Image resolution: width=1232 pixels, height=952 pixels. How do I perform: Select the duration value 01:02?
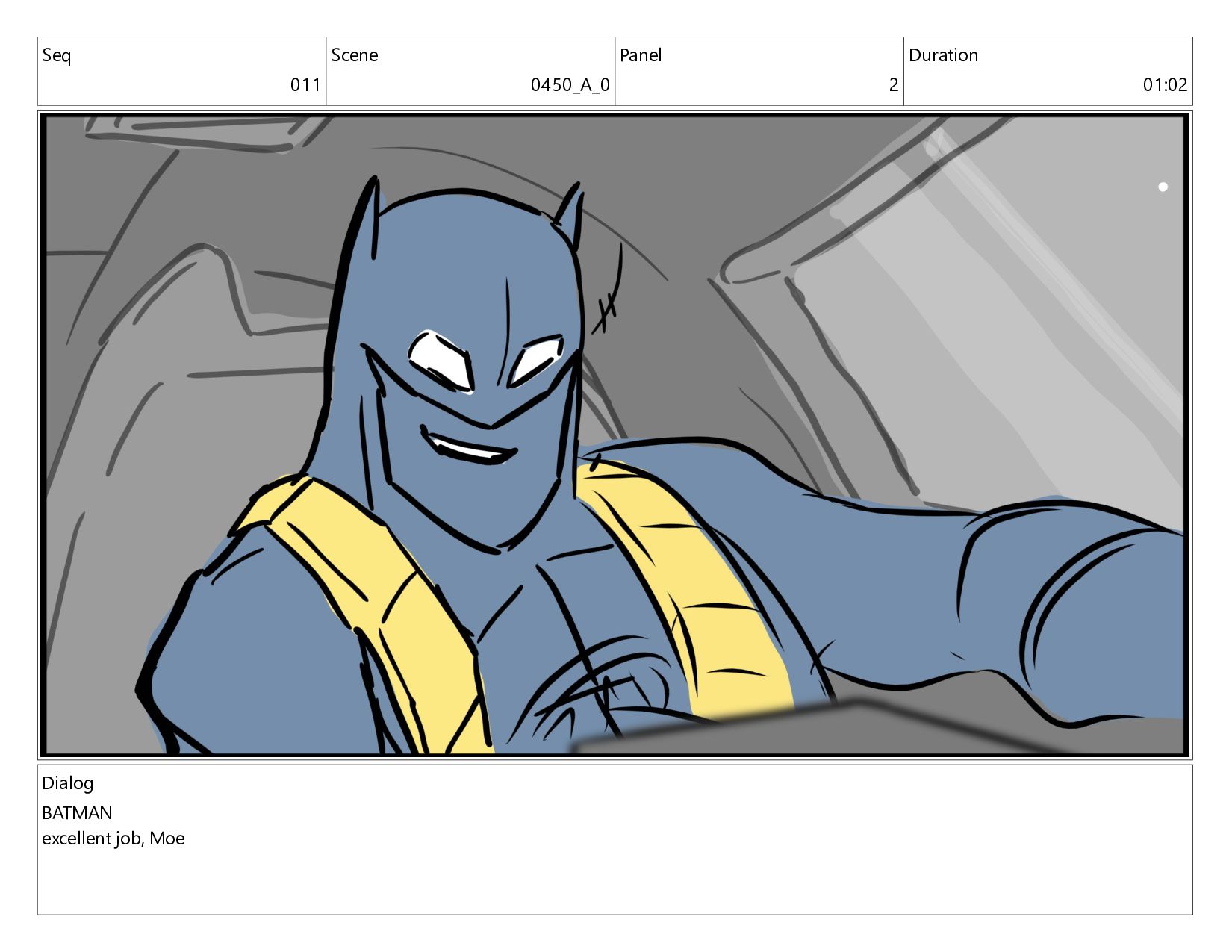point(1165,85)
